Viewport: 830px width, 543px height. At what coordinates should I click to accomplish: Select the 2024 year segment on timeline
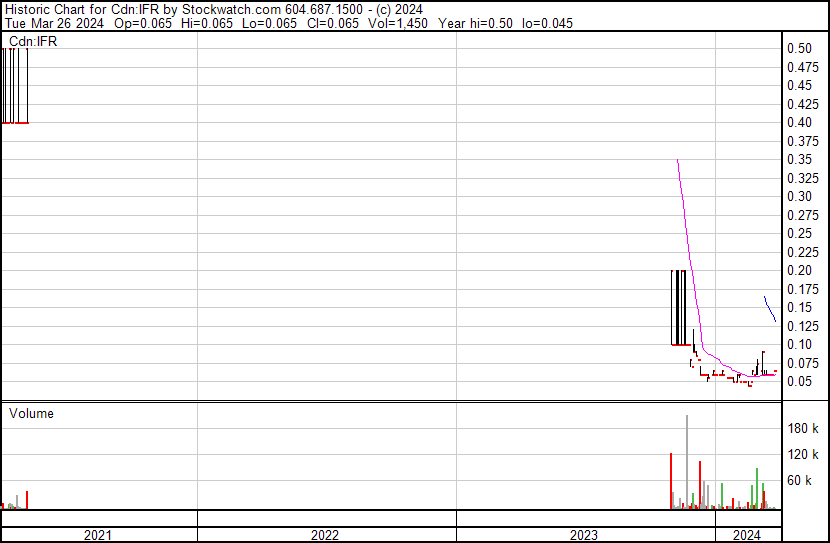click(x=748, y=534)
